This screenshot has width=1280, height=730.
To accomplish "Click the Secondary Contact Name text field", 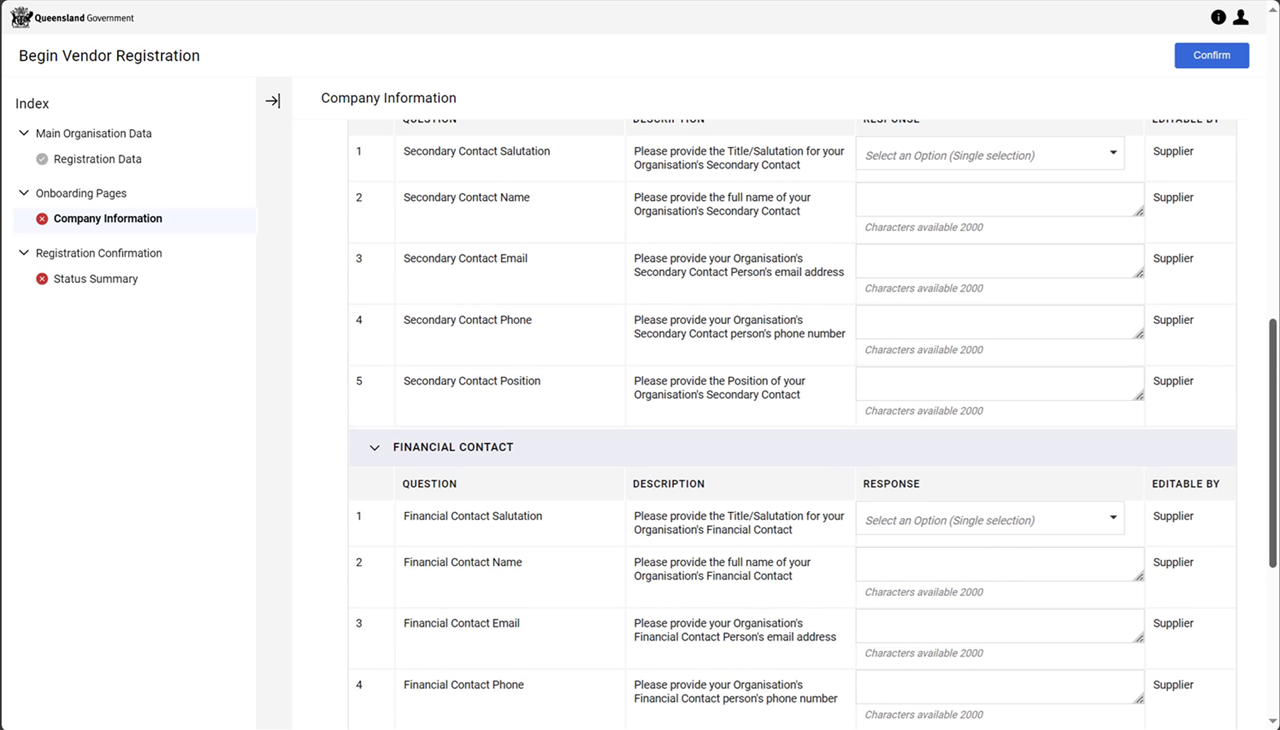I will [999, 200].
